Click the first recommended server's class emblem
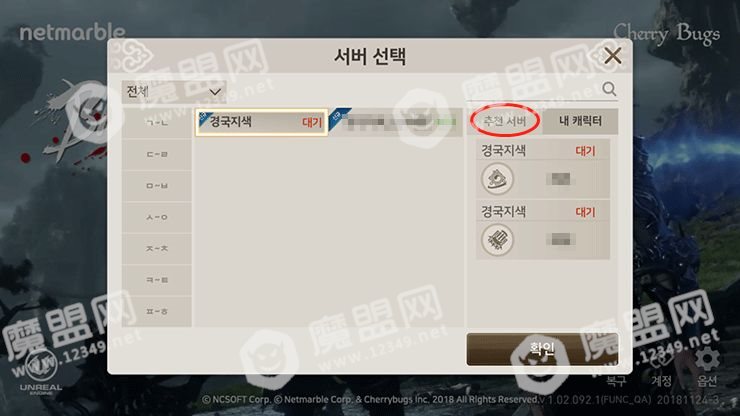 pyautogui.click(x=497, y=179)
